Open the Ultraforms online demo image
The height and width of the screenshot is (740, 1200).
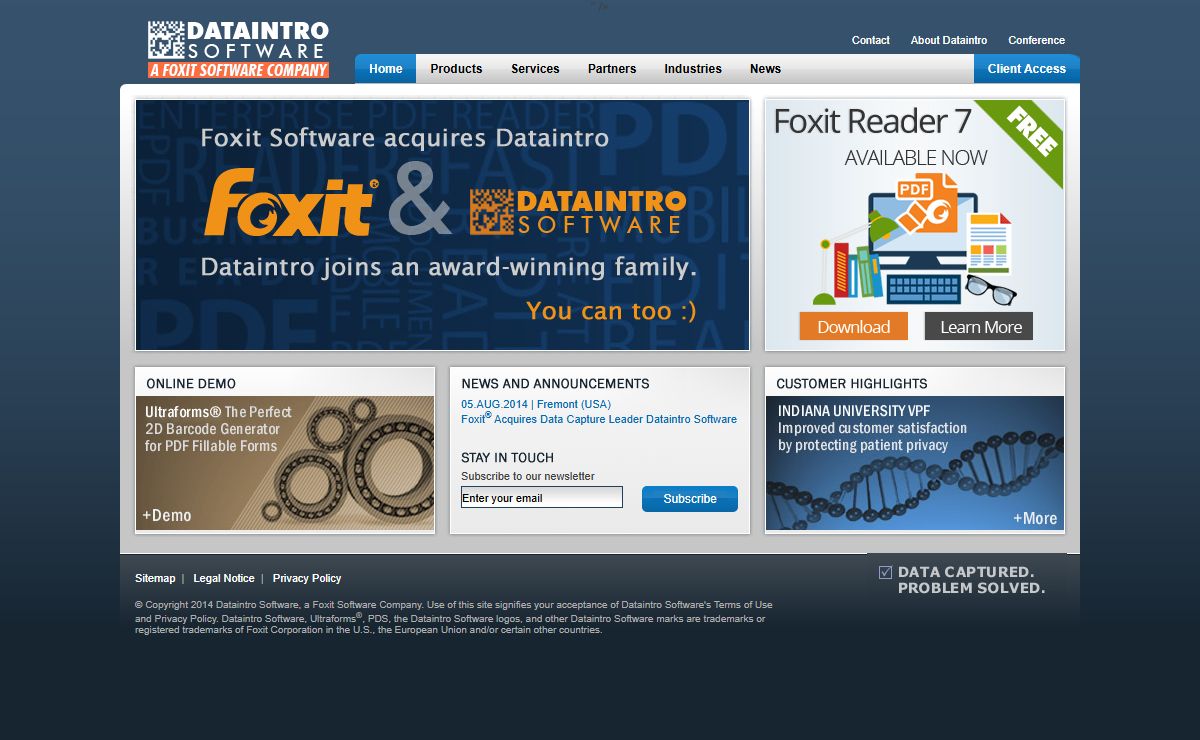[x=285, y=463]
